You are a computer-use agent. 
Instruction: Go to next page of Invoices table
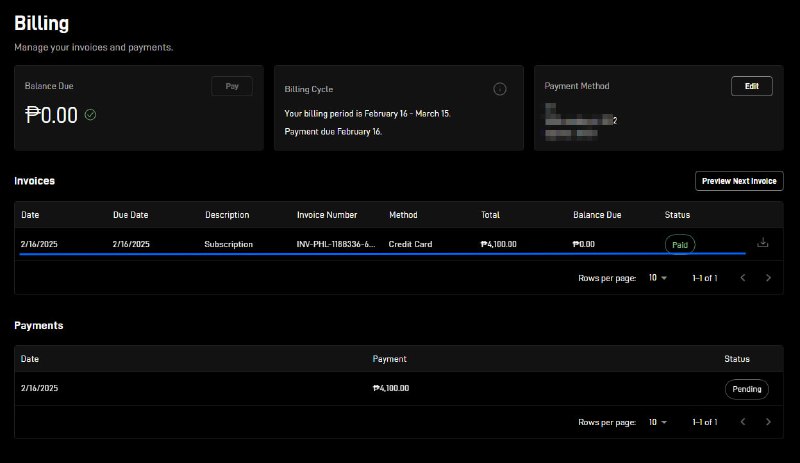click(x=768, y=278)
